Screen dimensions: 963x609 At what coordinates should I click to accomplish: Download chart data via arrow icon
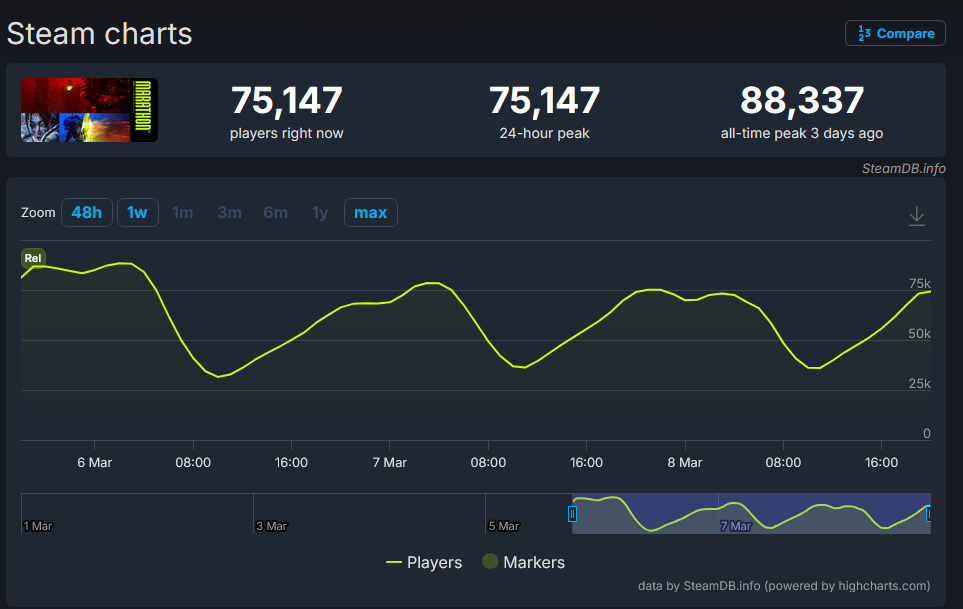tap(916, 216)
